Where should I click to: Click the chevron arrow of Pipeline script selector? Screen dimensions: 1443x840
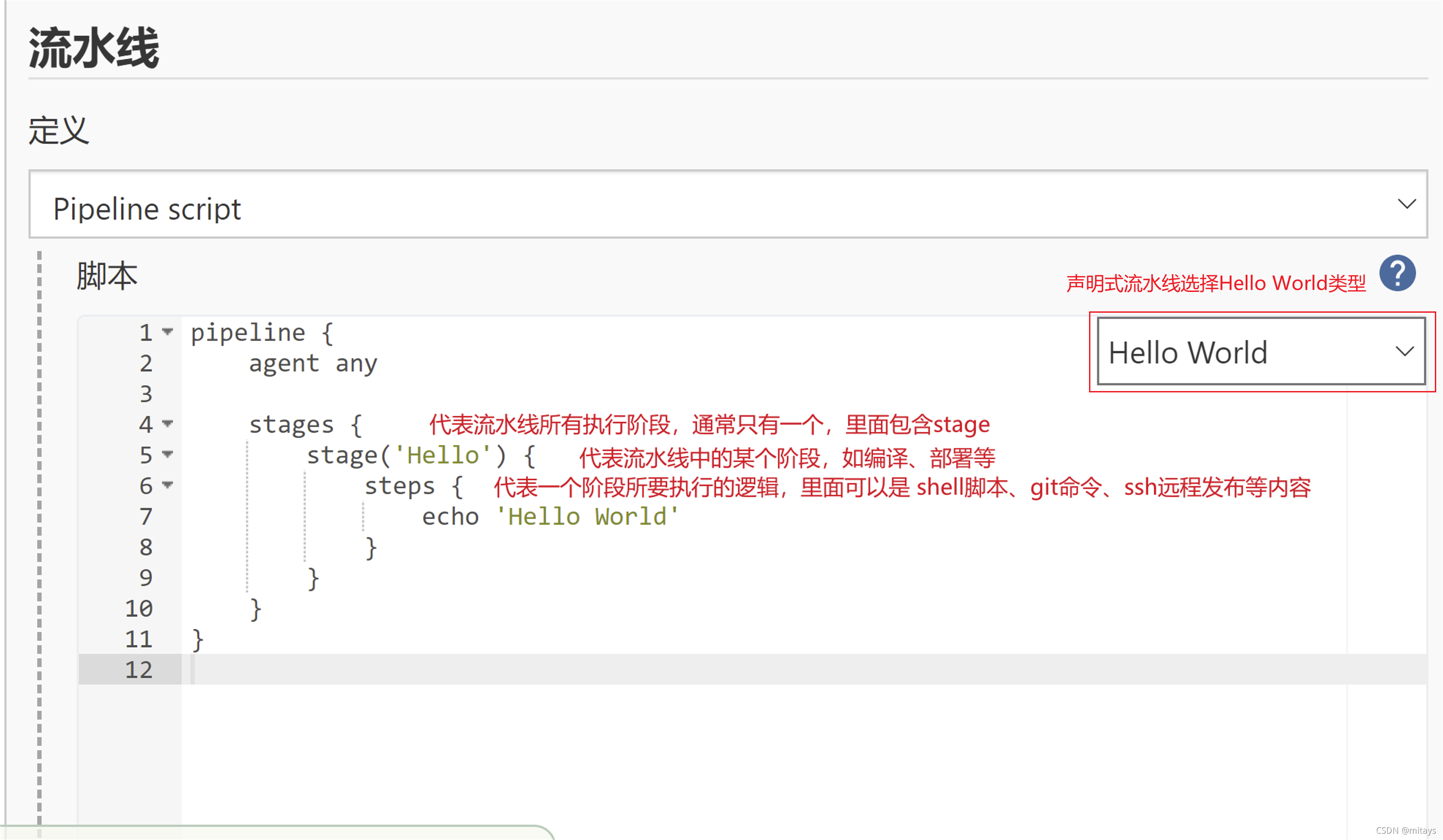pyautogui.click(x=1406, y=205)
